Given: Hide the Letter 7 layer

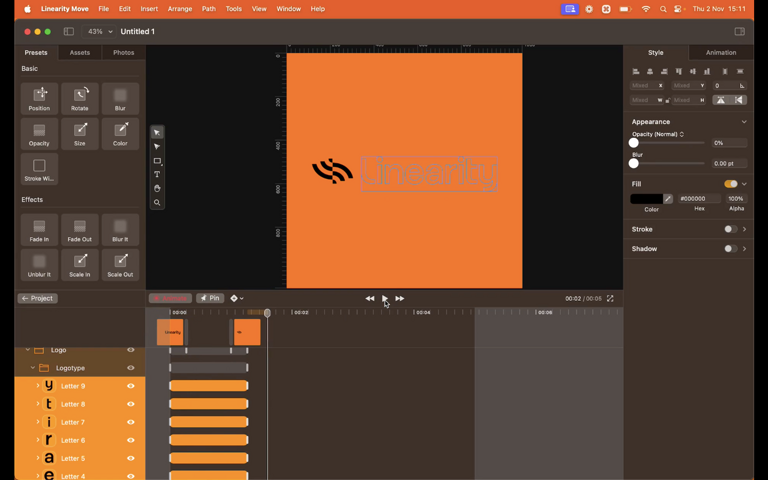Looking at the screenshot, I should click(131, 422).
